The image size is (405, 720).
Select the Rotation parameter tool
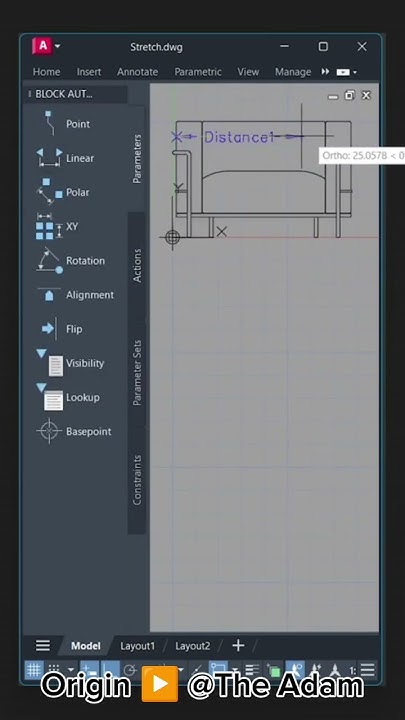pos(70,261)
